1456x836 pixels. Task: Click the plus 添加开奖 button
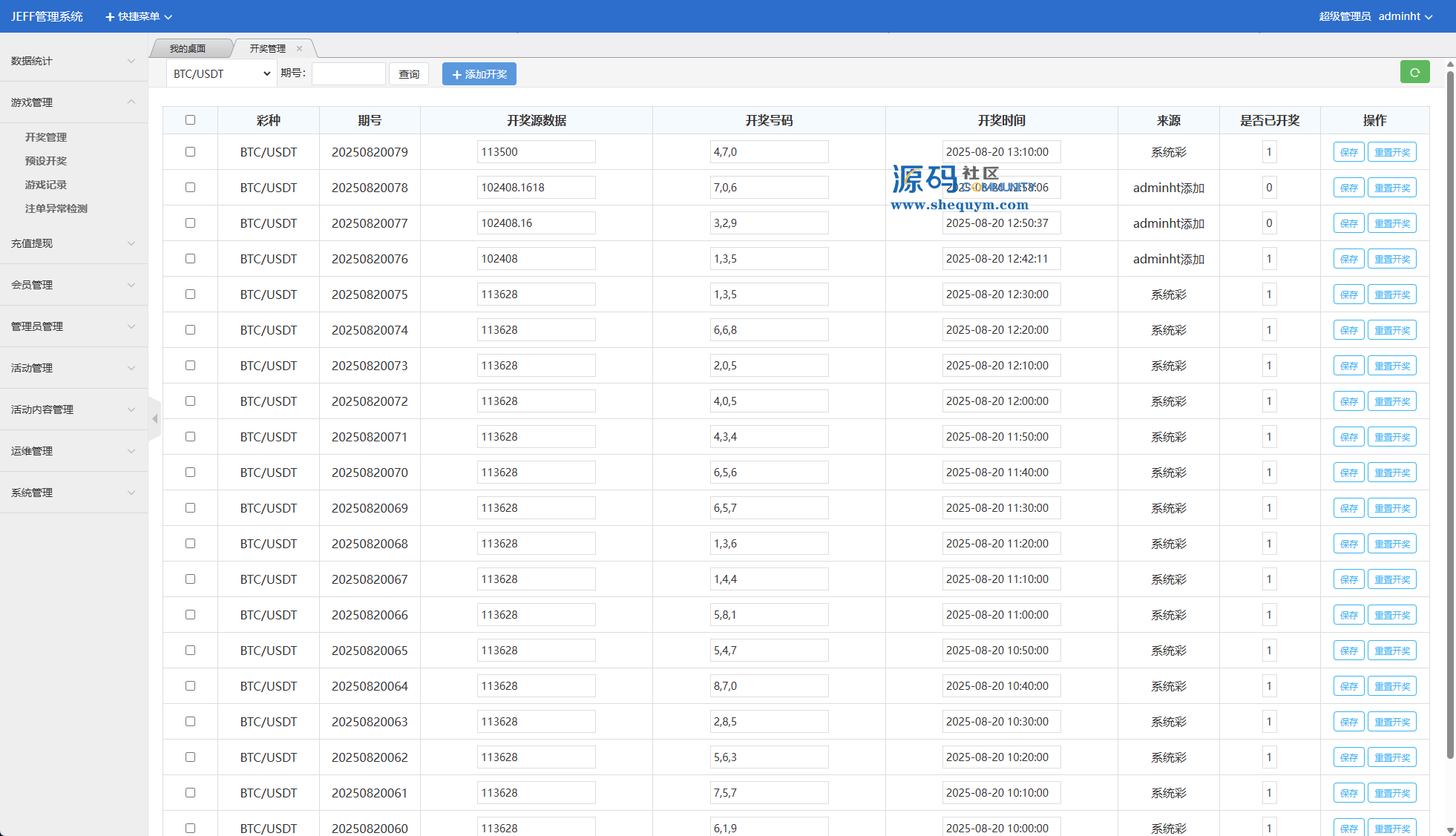point(479,74)
